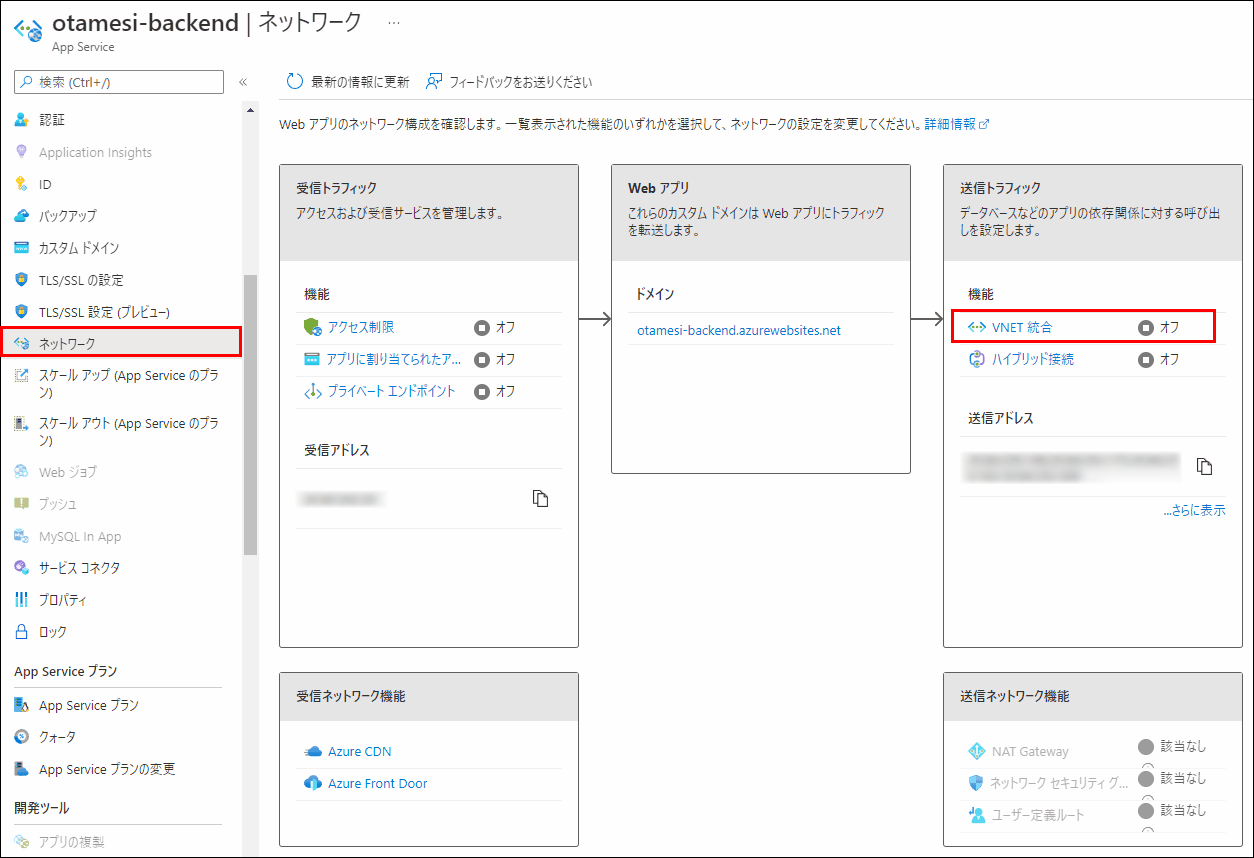Image resolution: width=1254 pixels, height=858 pixels.
Task: Click the アクセス制限 shield icon
Action: [312, 327]
